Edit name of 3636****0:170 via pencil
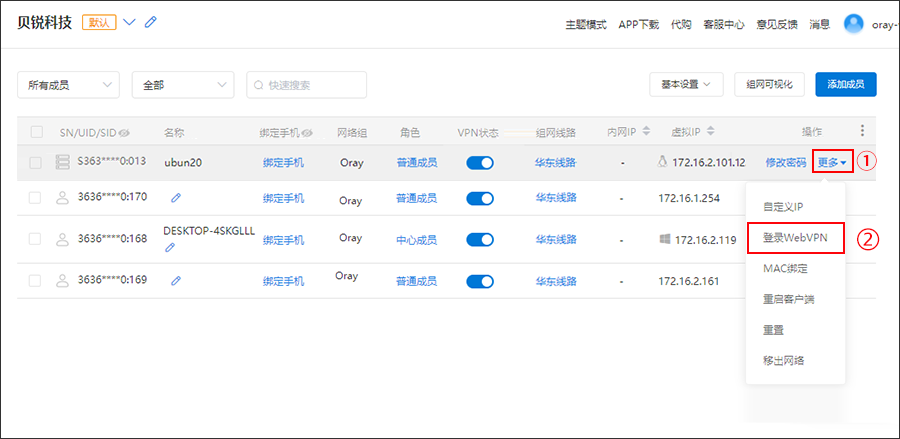 (176, 198)
